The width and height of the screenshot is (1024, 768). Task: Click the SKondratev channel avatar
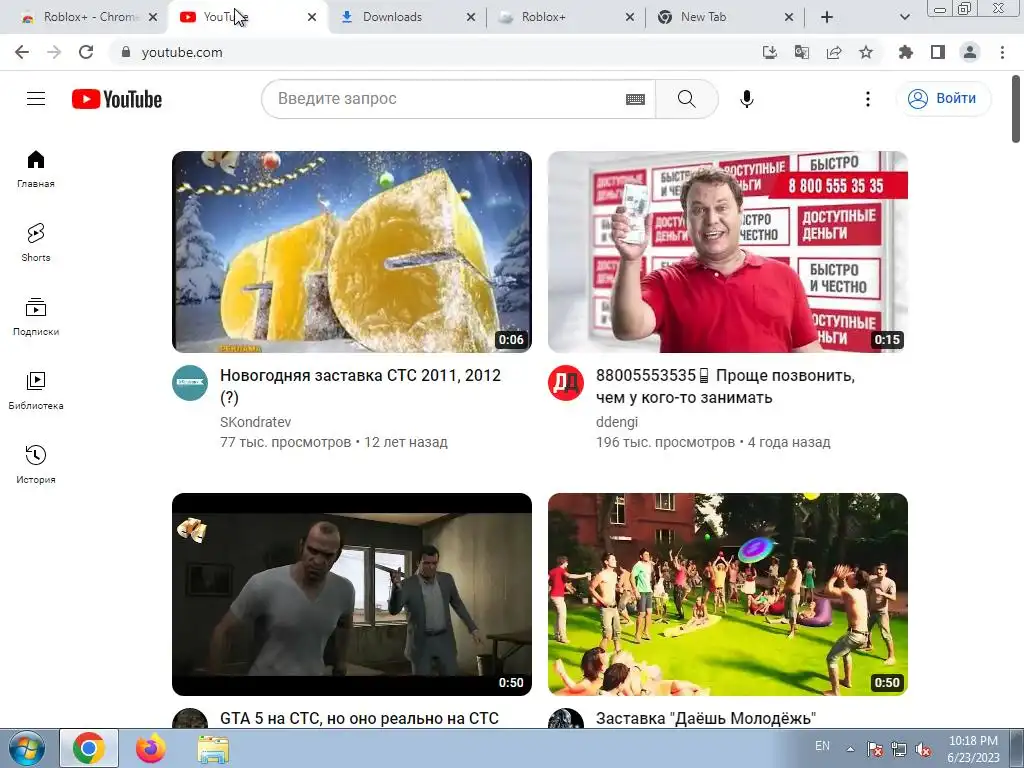[190, 383]
